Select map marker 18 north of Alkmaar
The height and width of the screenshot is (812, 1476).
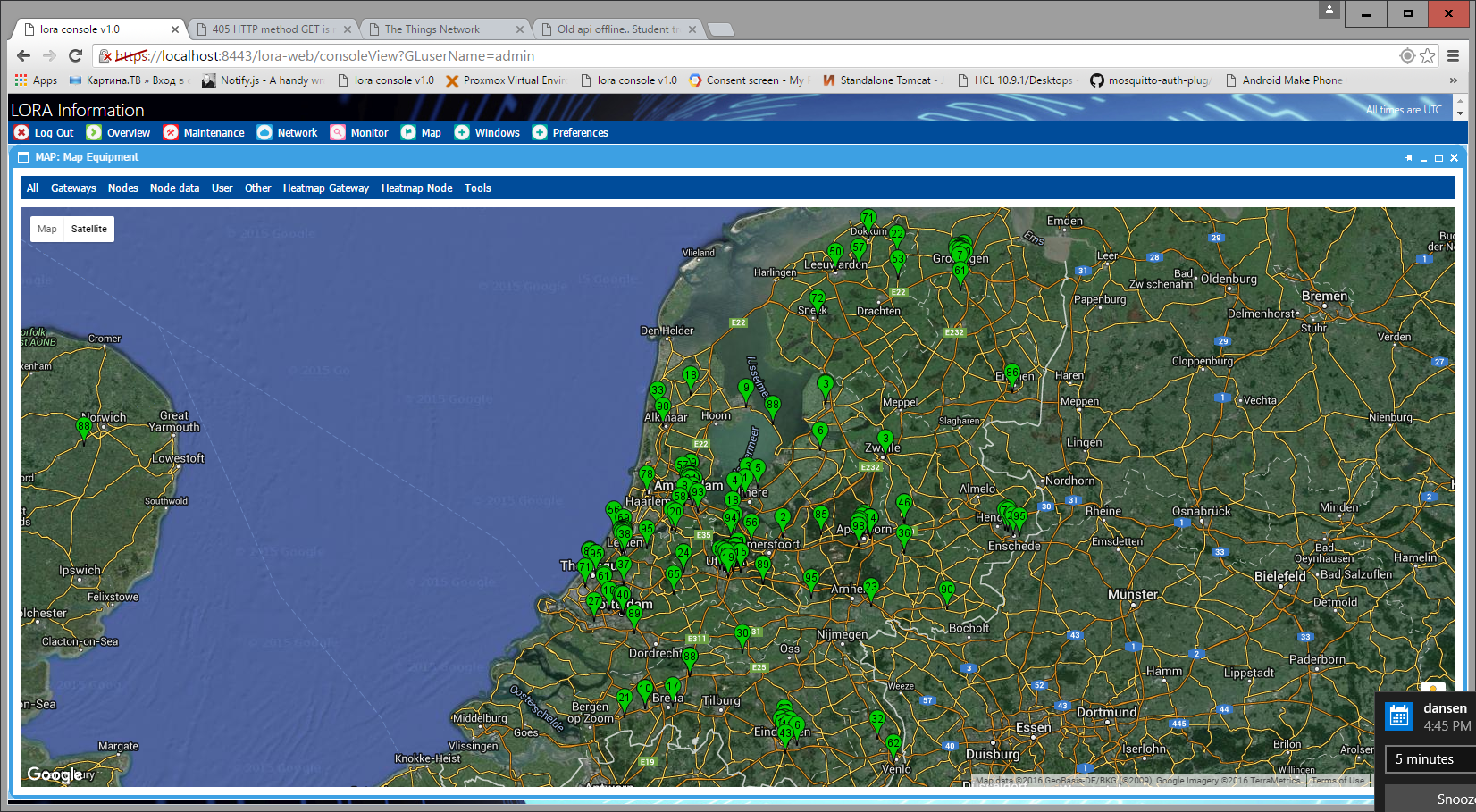pyautogui.click(x=690, y=378)
